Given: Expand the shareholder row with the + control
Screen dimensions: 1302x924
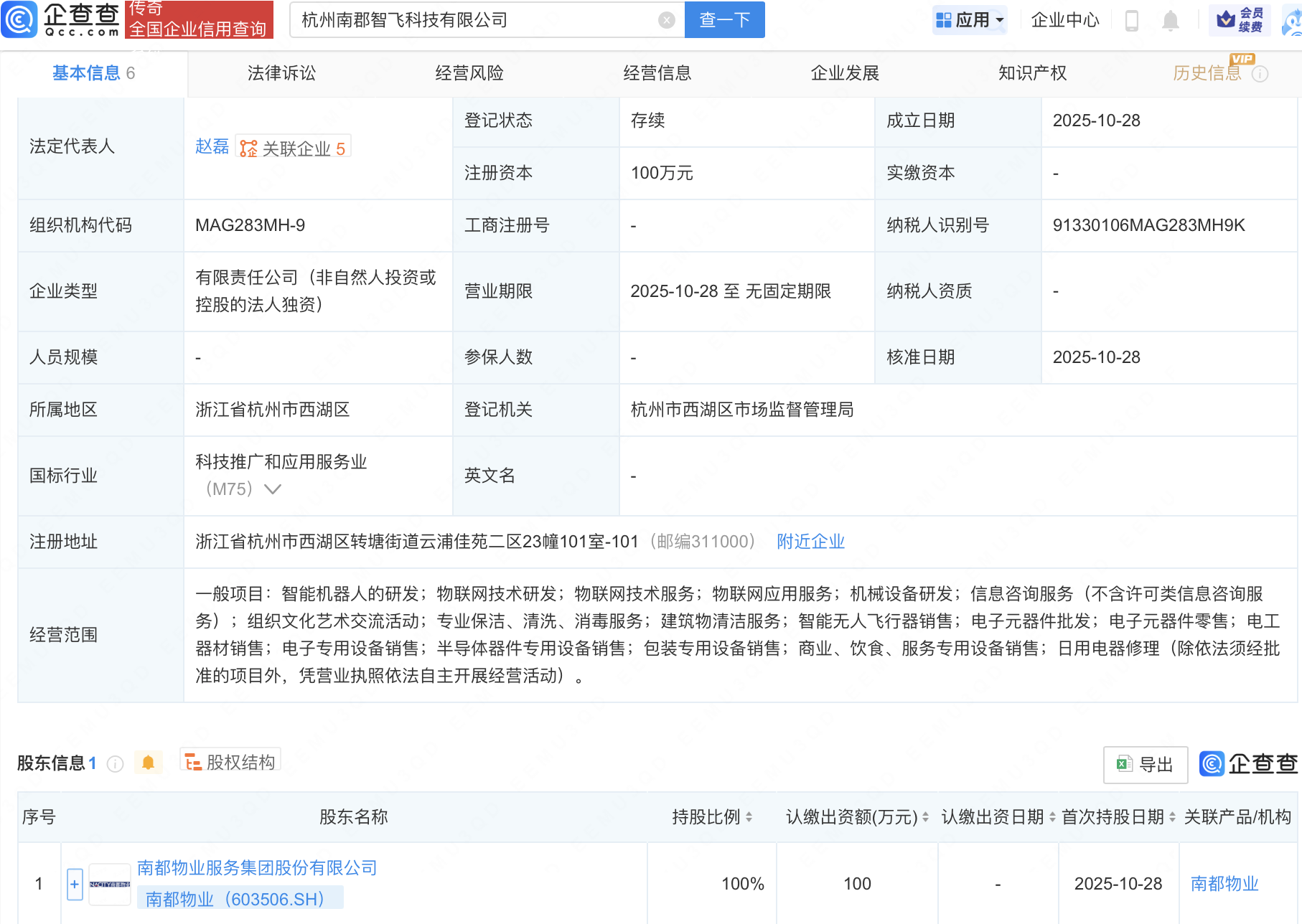Looking at the screenshot, I should [75, 883].
